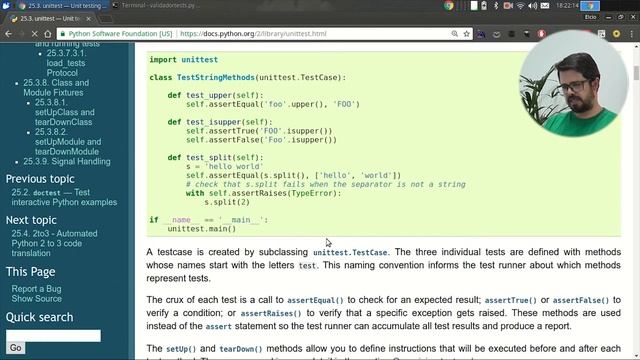Open the Wi-Fi network tray icon
The width and height of the screenshot is (640, 360).
point(520,6)
